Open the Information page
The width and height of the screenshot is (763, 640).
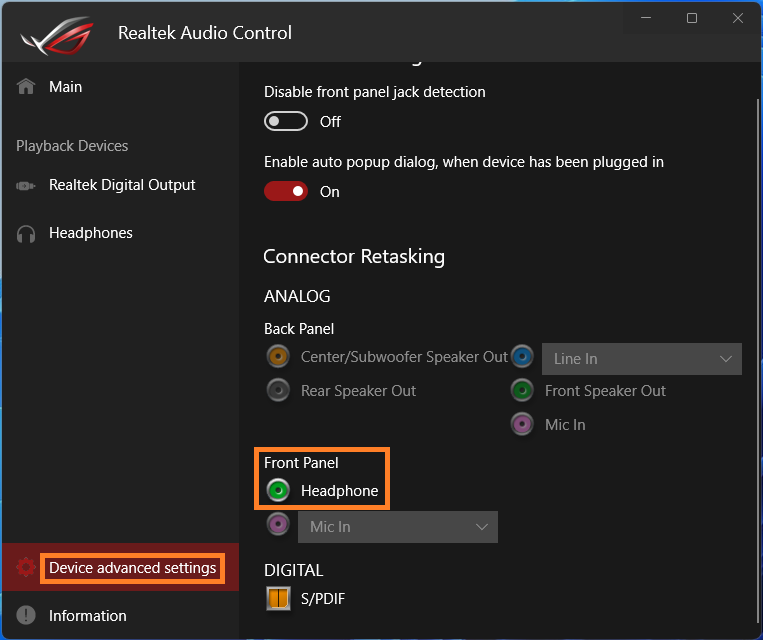pos(120,616)
